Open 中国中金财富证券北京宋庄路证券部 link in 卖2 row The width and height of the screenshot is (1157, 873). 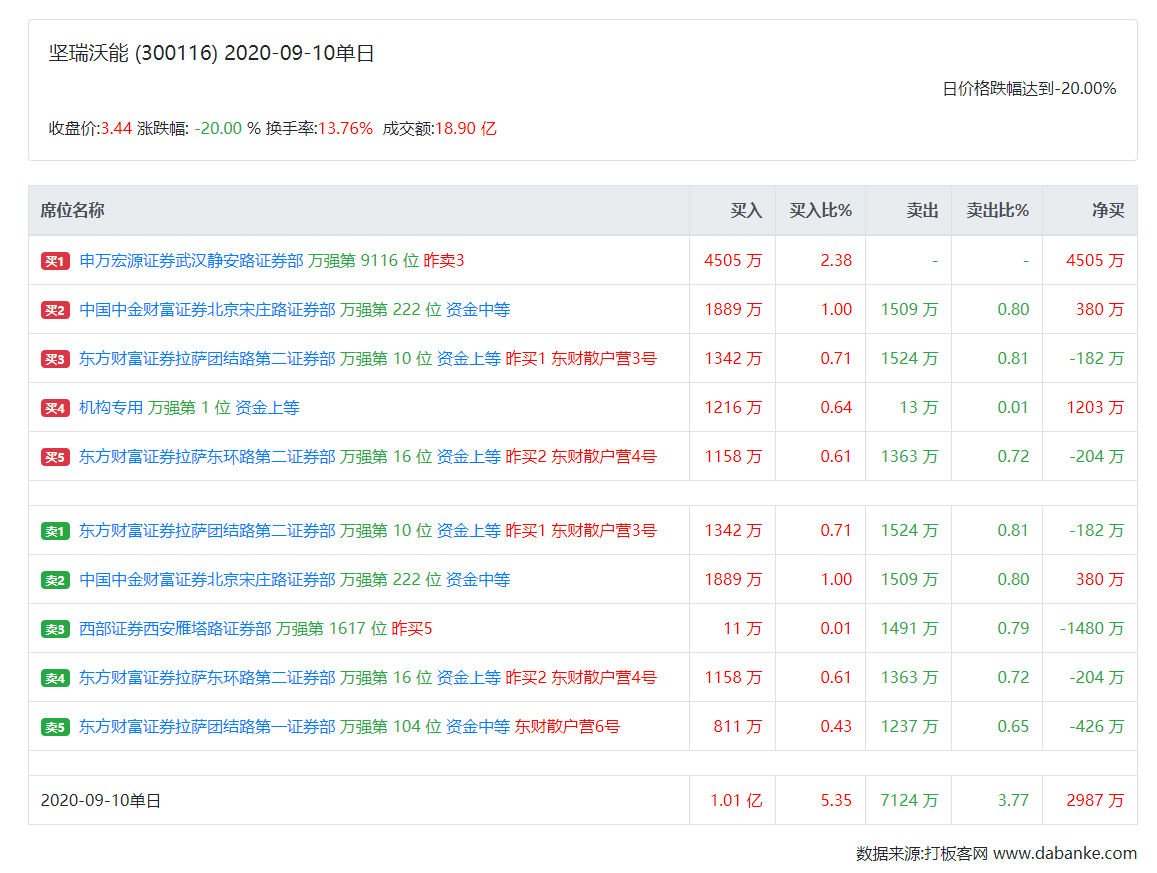point(207,579)
